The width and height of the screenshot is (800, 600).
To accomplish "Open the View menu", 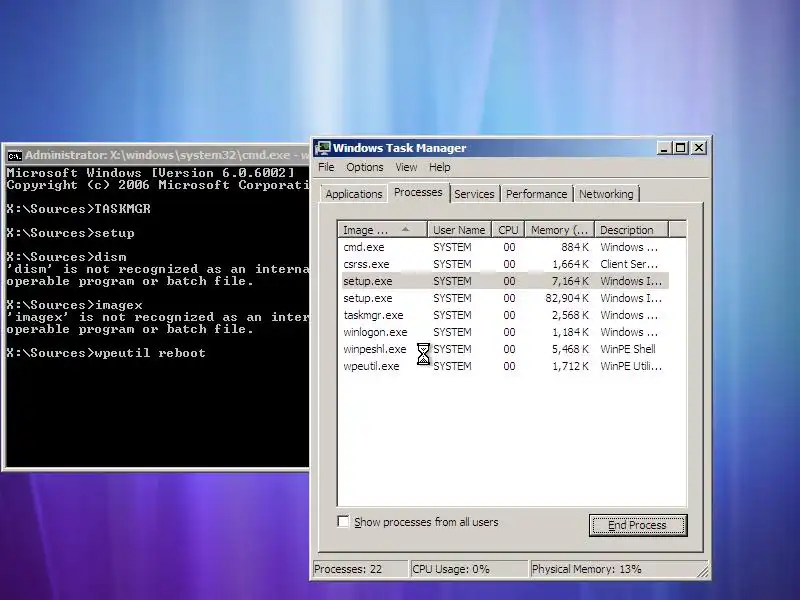I will [x=406, y=167].
